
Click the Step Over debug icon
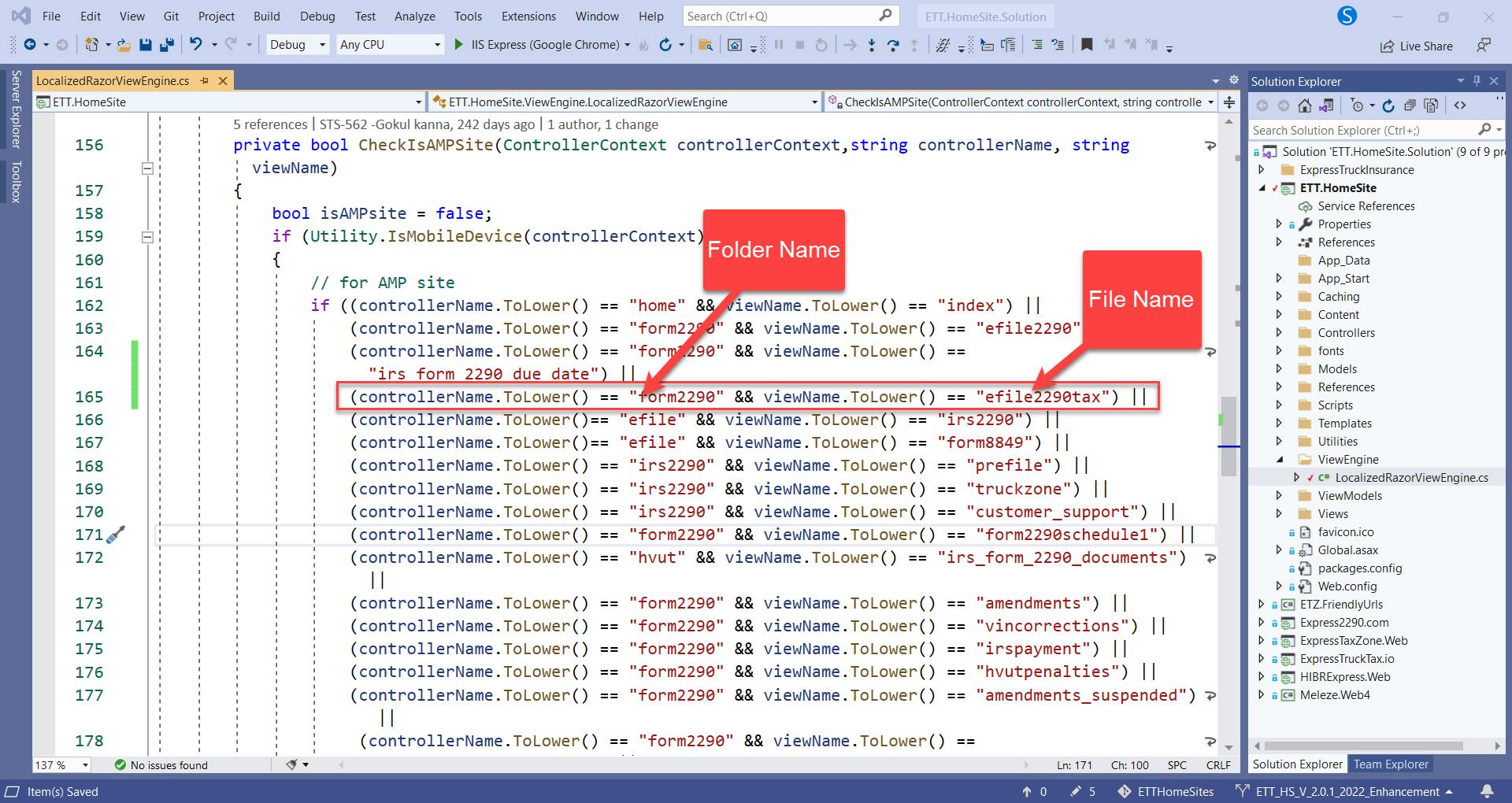[893, 45]
